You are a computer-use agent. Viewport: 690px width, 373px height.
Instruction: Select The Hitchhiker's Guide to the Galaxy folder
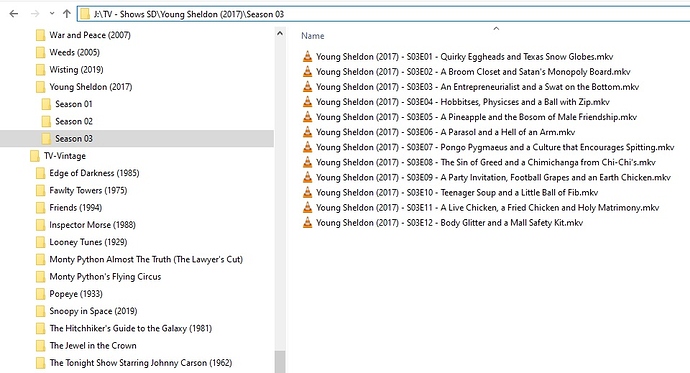(131, 328)
